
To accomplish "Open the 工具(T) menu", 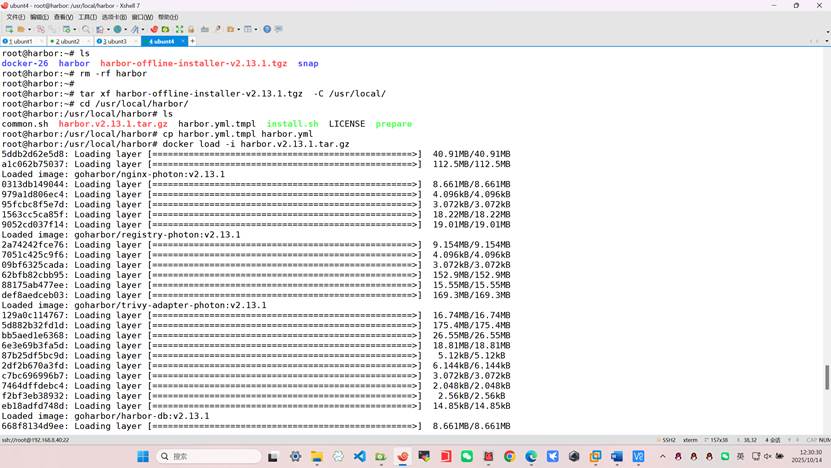I will coord(87,17).
